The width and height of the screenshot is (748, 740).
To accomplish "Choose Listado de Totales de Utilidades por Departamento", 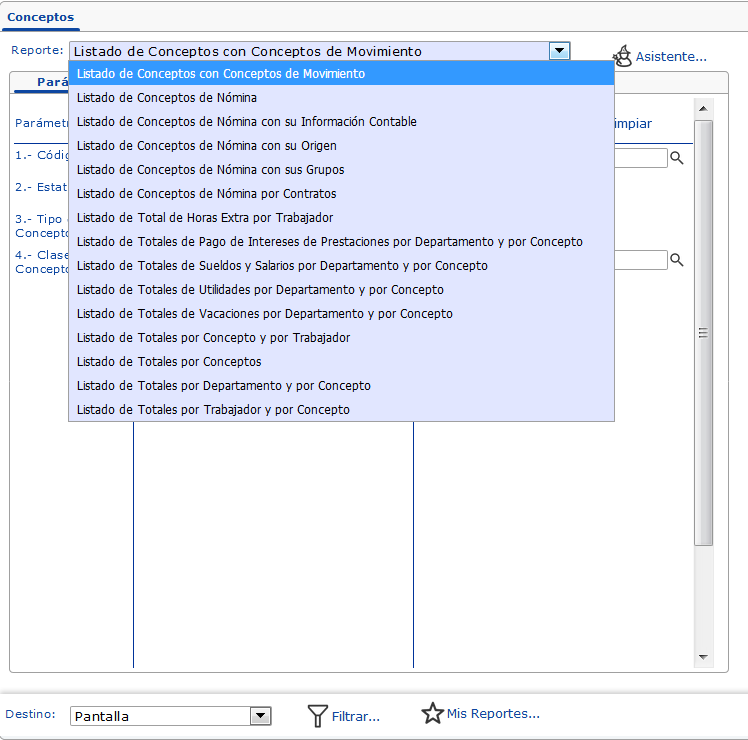I will [x=260, y=290].
